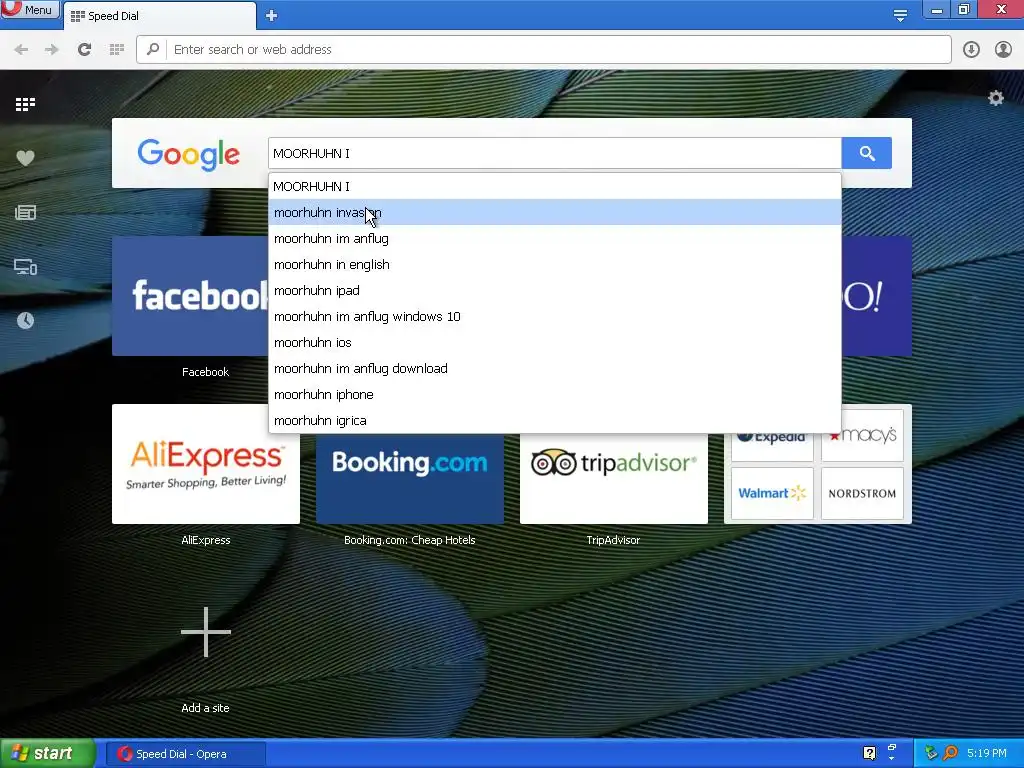Select 'moorhuhn im anflug download'
Viewport: 1024px width, 768px height.
click(554, 369)
